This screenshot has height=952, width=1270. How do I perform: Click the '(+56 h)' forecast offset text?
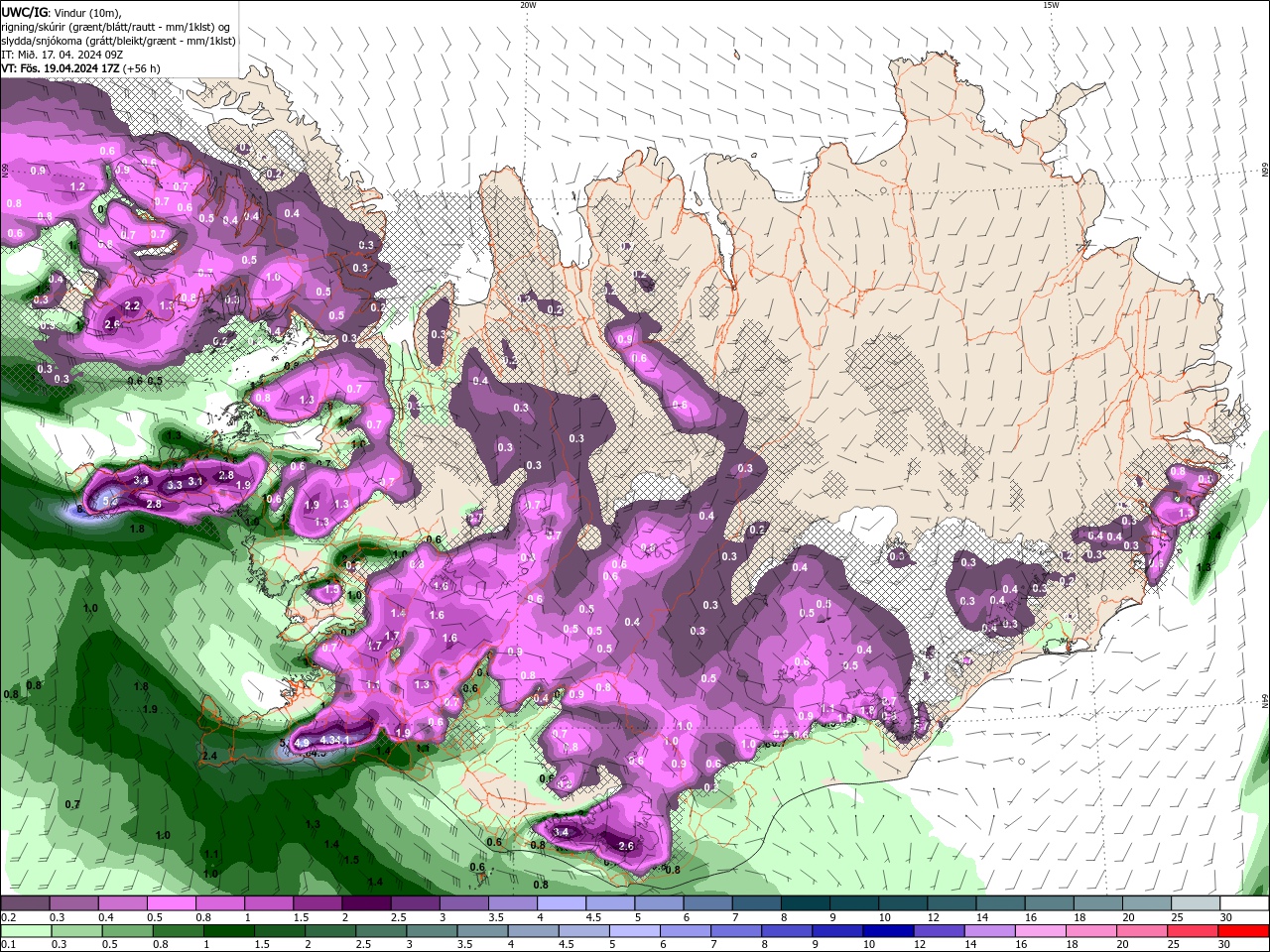(x=142, y=68)
